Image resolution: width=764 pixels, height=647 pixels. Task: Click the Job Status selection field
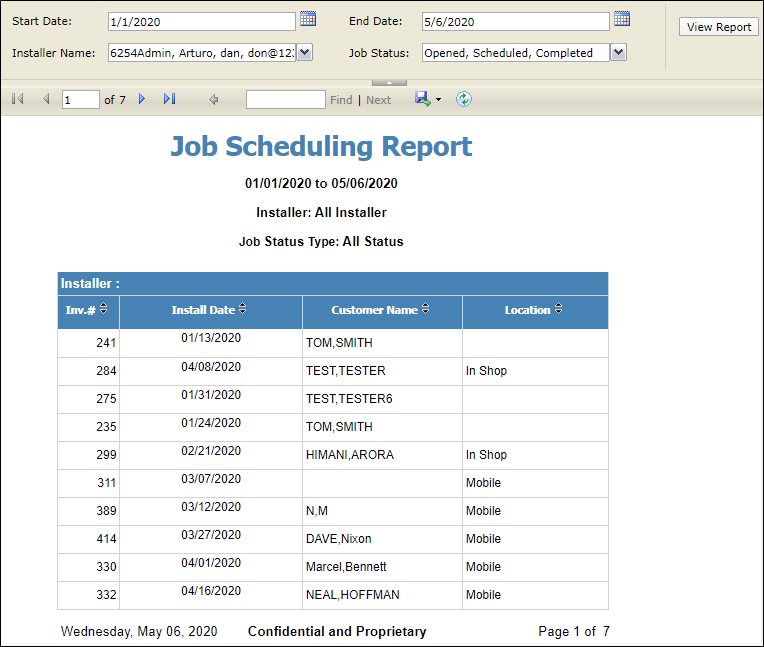pyautogui.click(x=516, y=53)
